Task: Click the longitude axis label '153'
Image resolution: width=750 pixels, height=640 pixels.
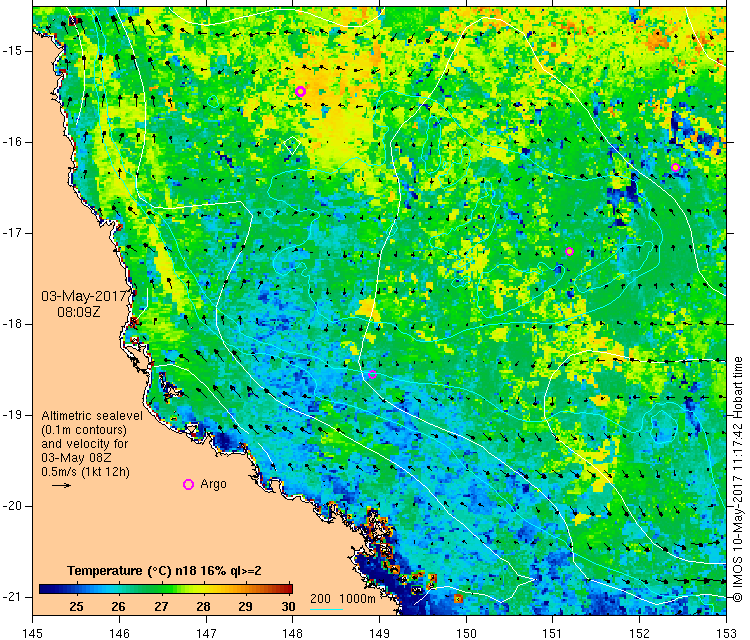Action: (x=726, y=633)
